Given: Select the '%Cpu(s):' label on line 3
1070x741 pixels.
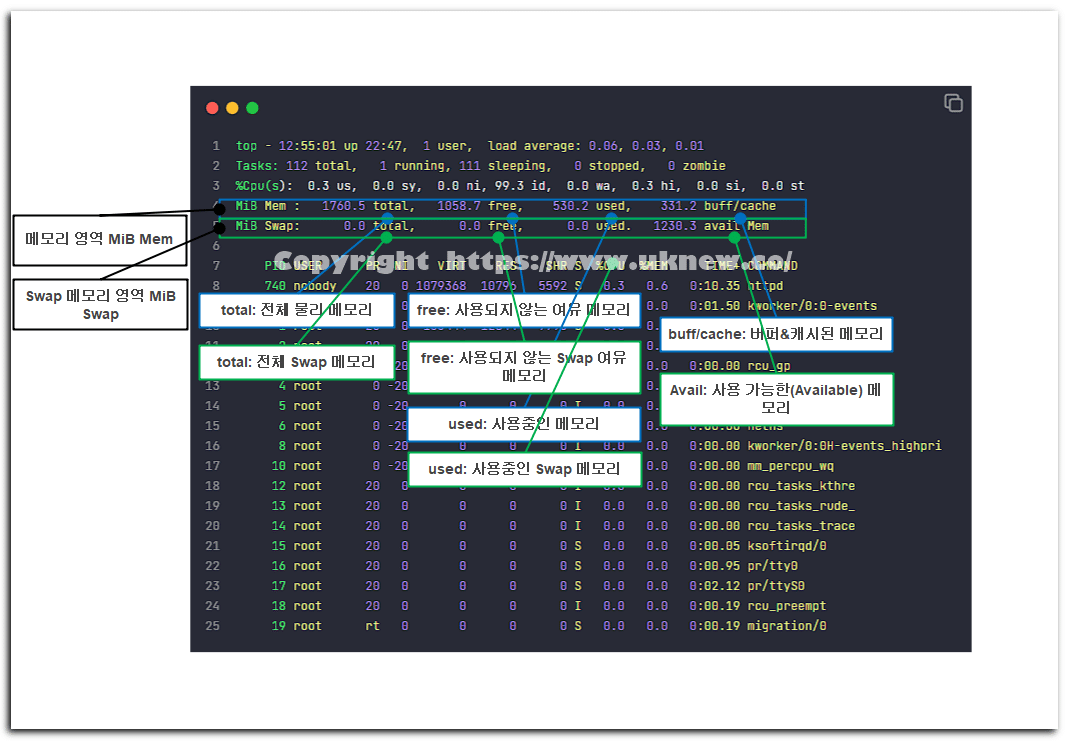Looking at the screenshot, I should pyautogui.click(x=264, y=186).
